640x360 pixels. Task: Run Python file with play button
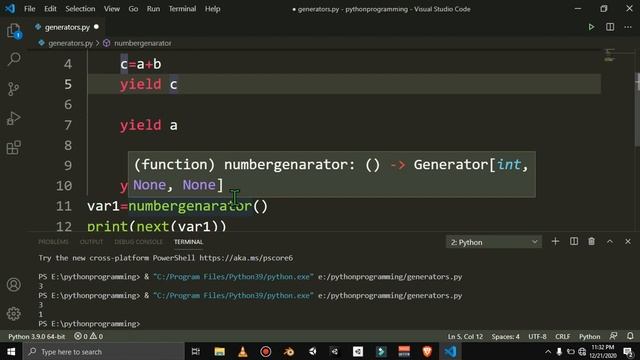591,27
